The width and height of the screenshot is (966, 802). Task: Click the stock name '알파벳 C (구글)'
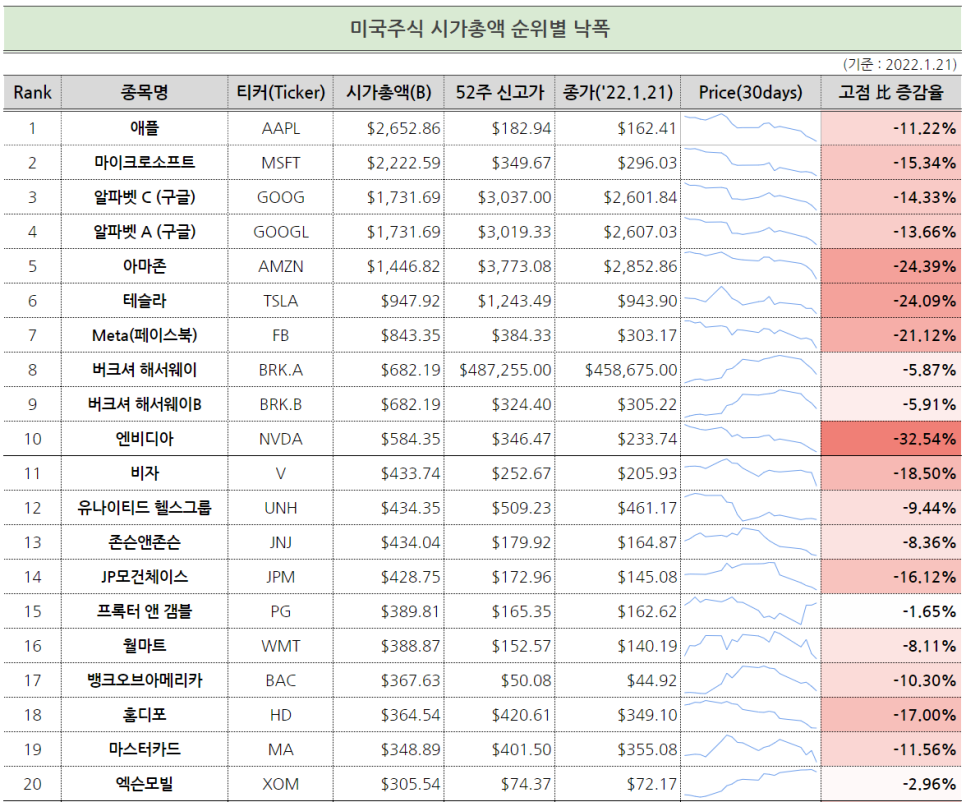pyautogui.click(x=144, y=197)
